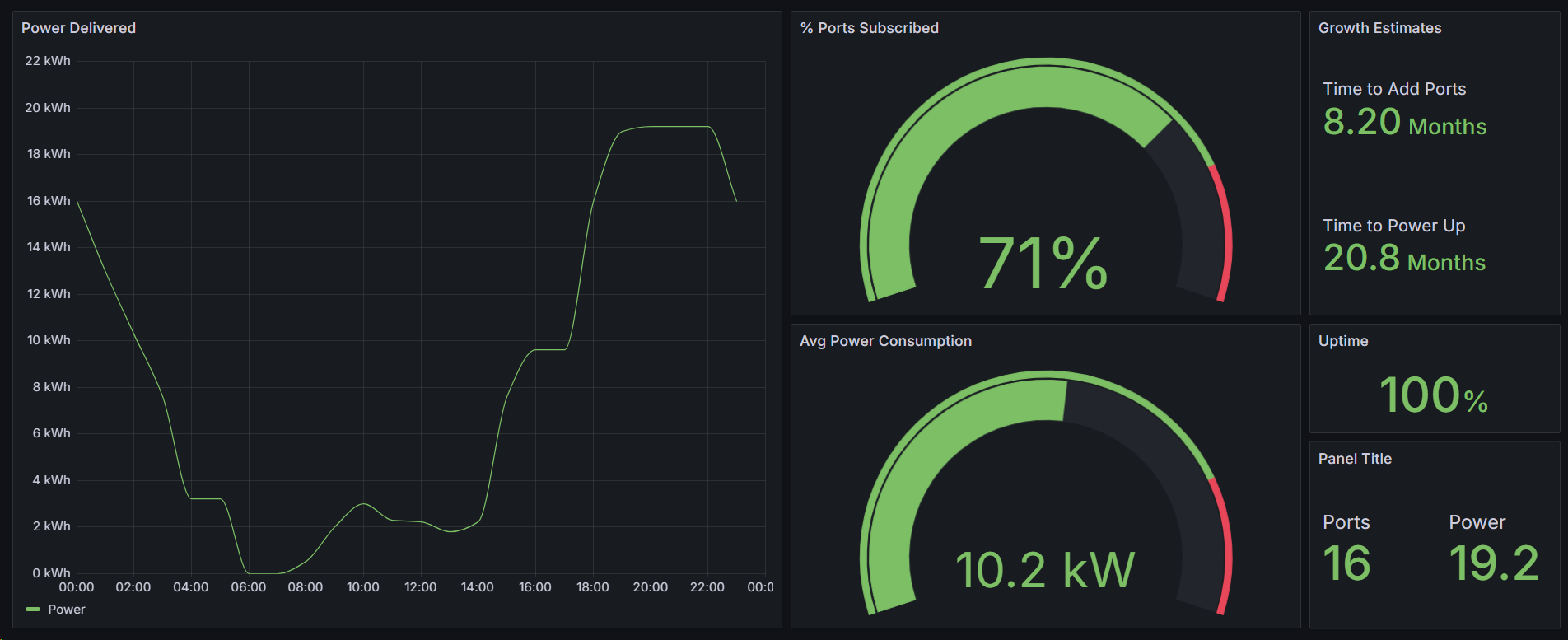The height and width of the screenshot is (640, 1568).
Task: Click the 8 kWh y-axis label
Action: click(52, 387)
